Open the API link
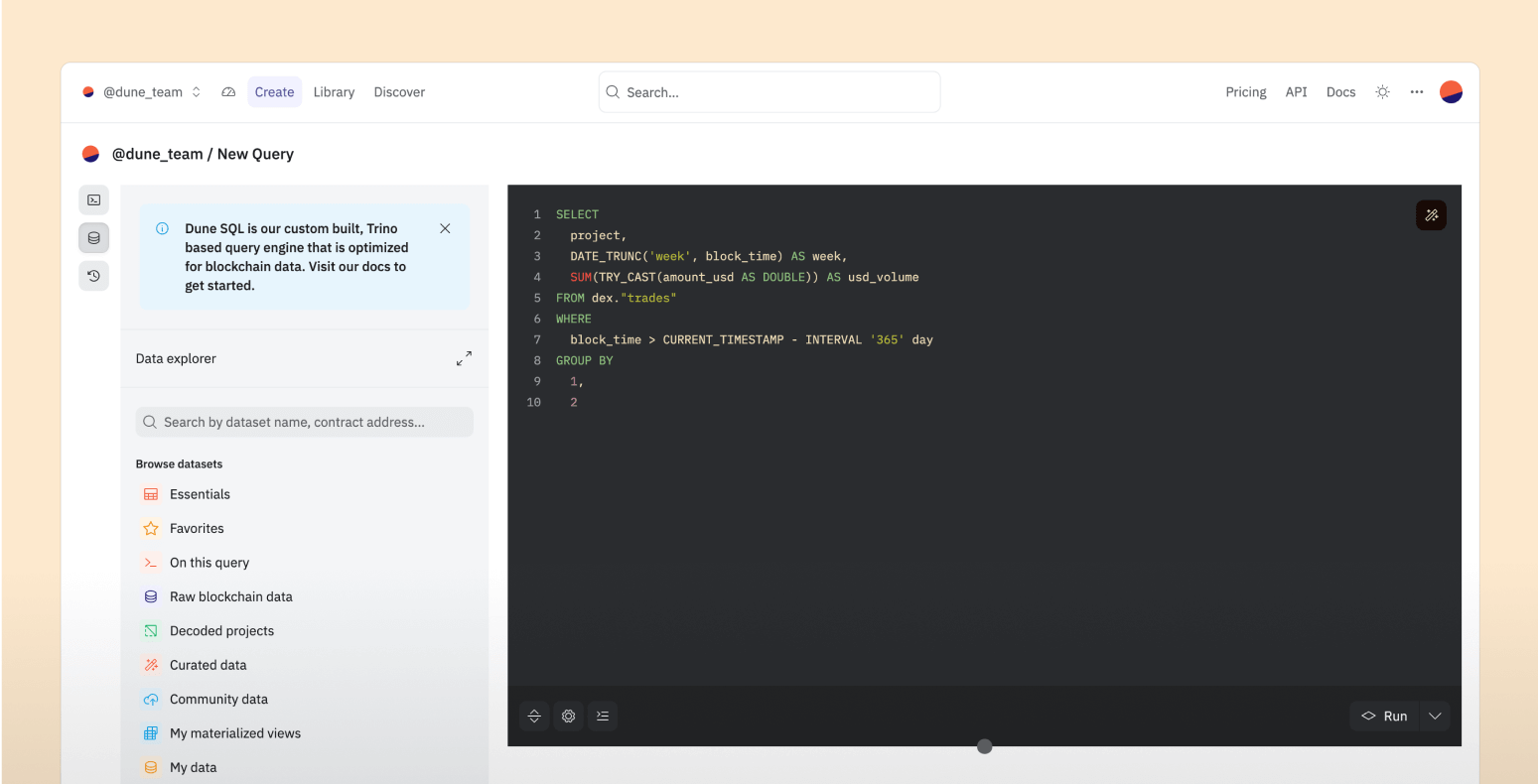Viewport: 1538px width, 784px height. [1296, 91]
